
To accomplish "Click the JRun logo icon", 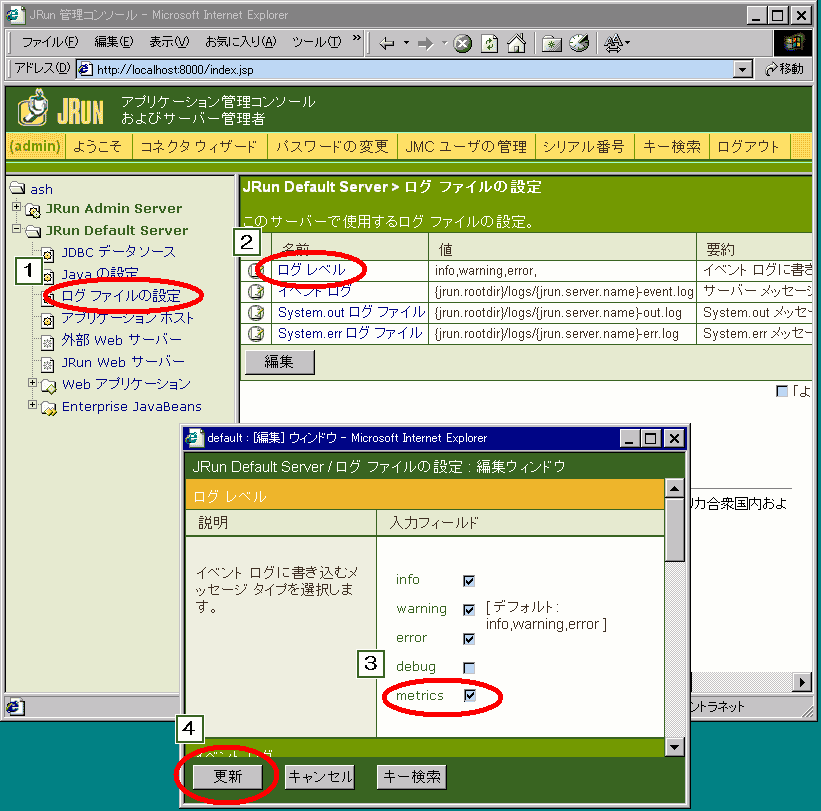I will click(x=34, y=108).
